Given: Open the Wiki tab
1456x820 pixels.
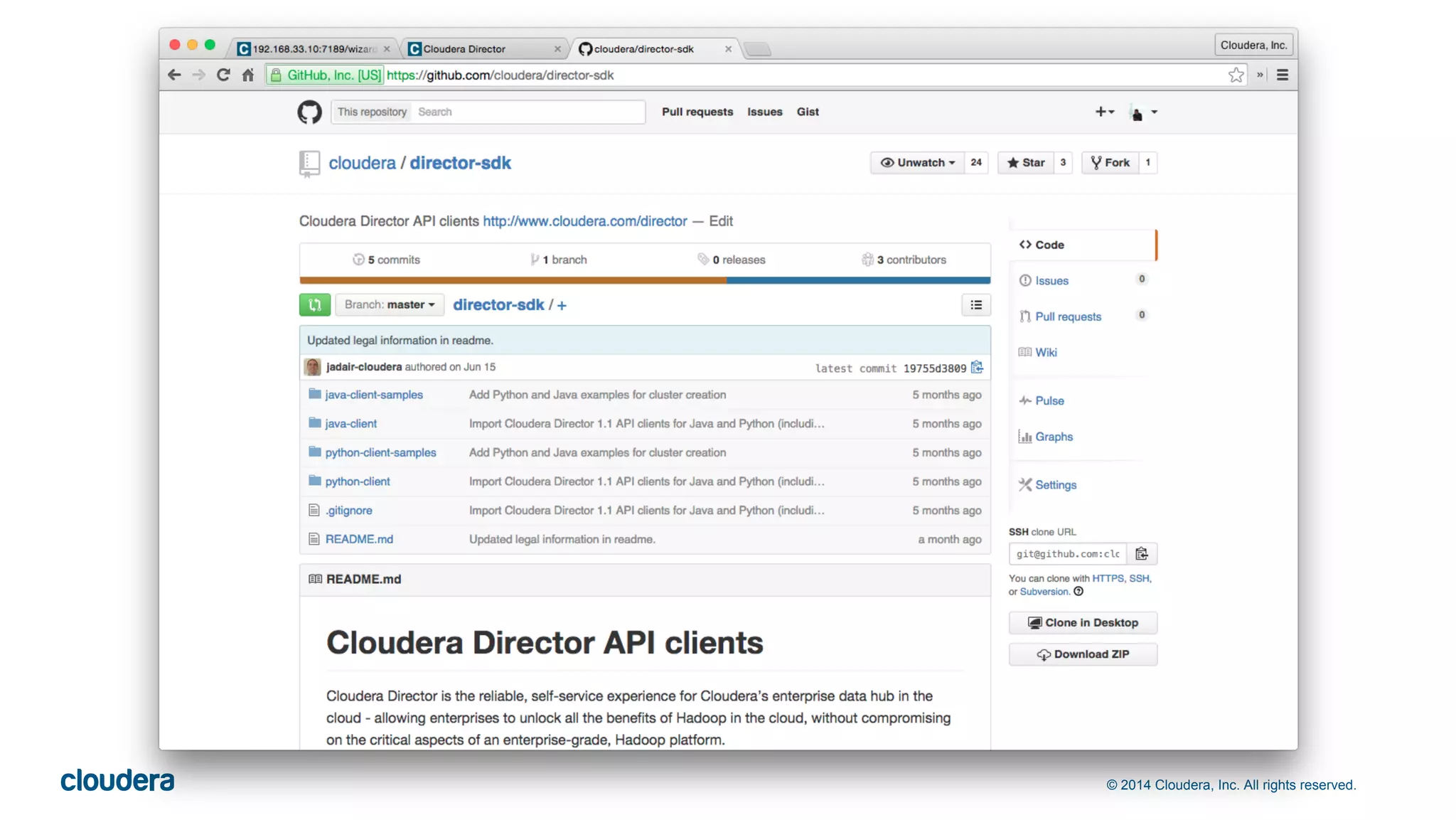Looking at the screenshot, I should [x=1038, y=352].
